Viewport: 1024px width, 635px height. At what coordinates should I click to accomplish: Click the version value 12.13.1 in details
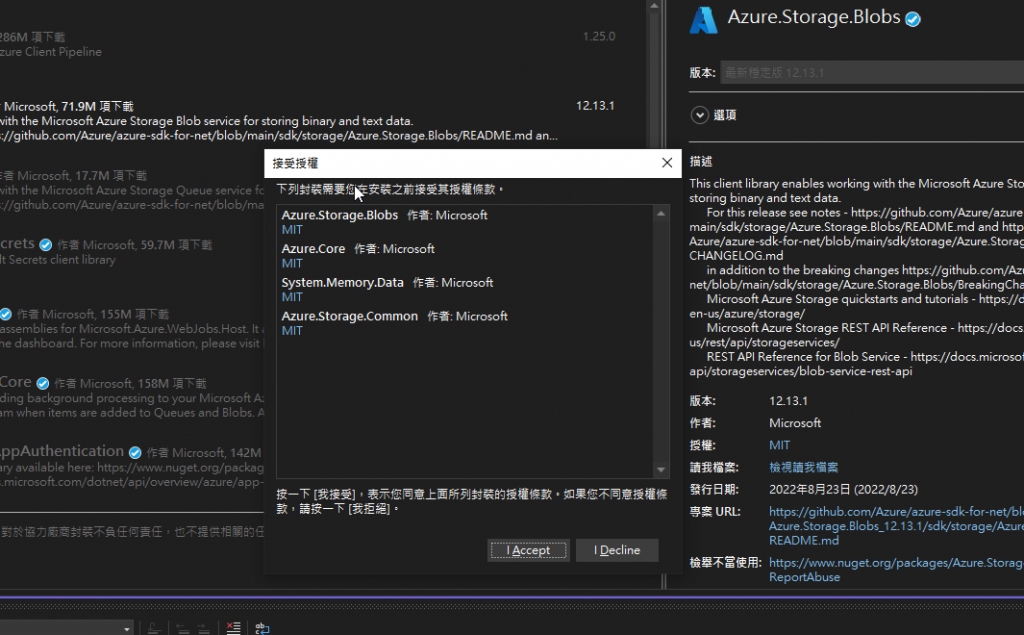(x=788, y=401)
